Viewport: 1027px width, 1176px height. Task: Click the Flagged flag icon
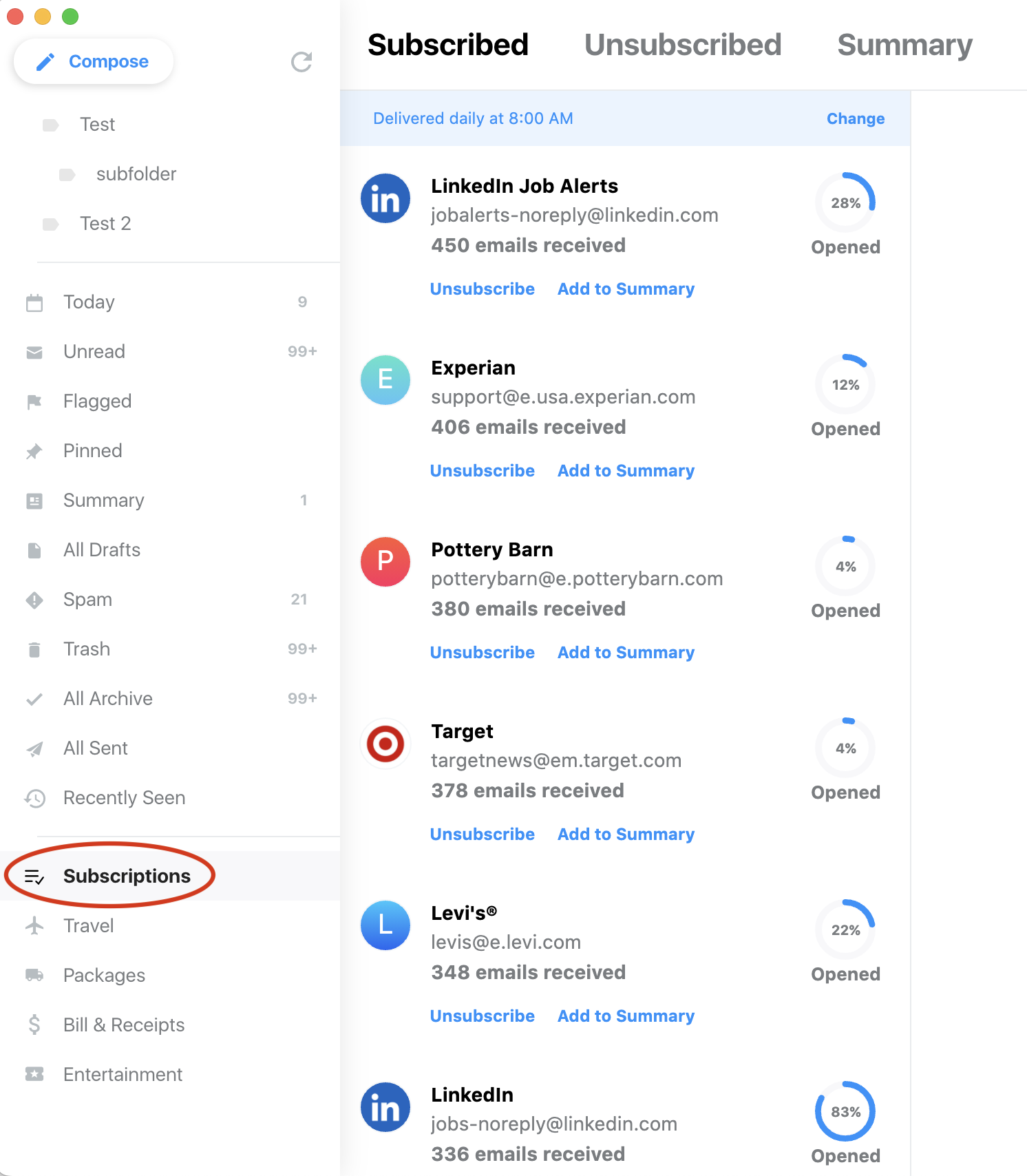(x=34, y=401)
